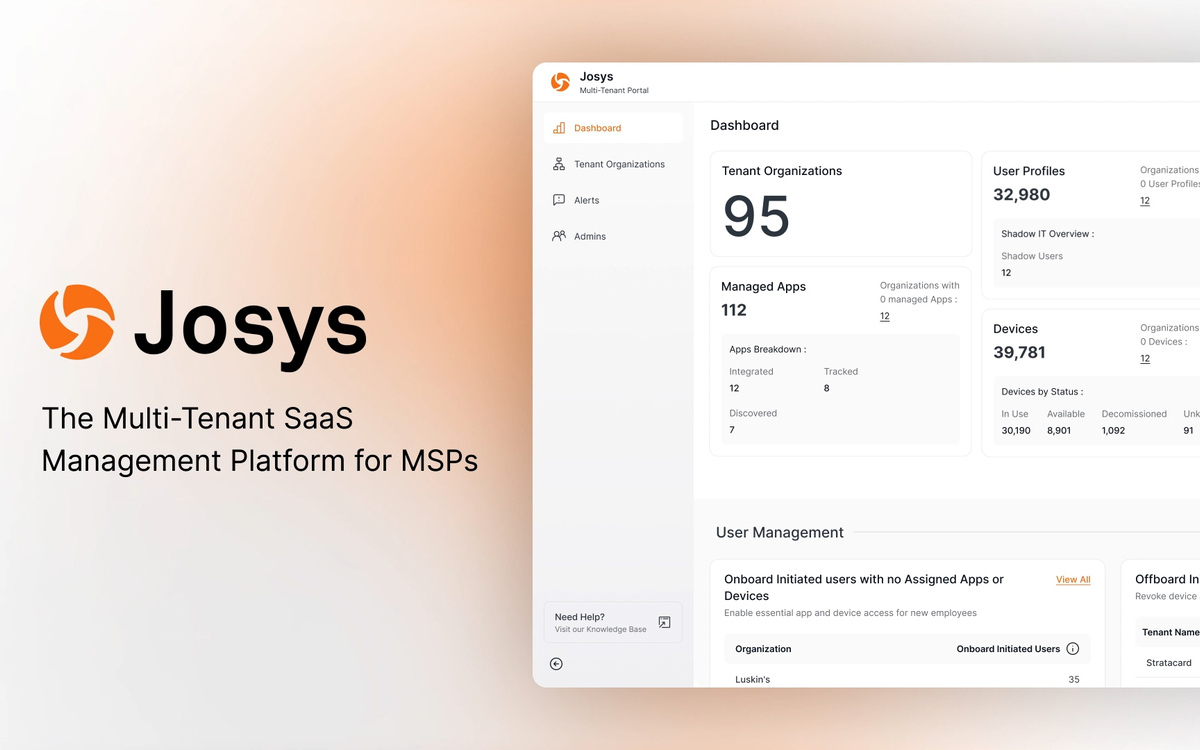Click the Multi-Tenant Portal subtitle
The width and height of the screenshot is (1200, 750).
point(614,91)
